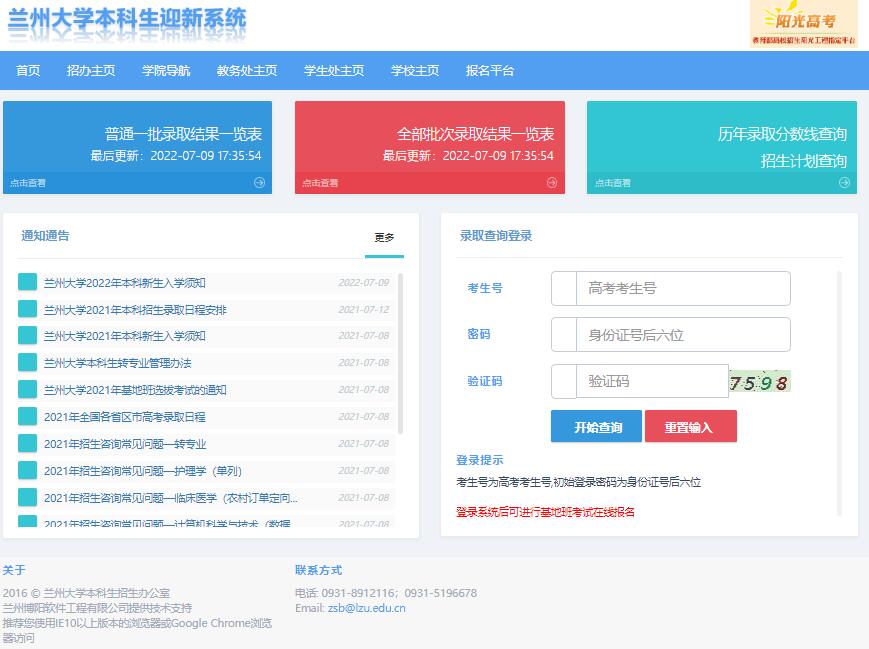Open notice 2021年招生咨询常见问题—护理学（单列）

143,471
